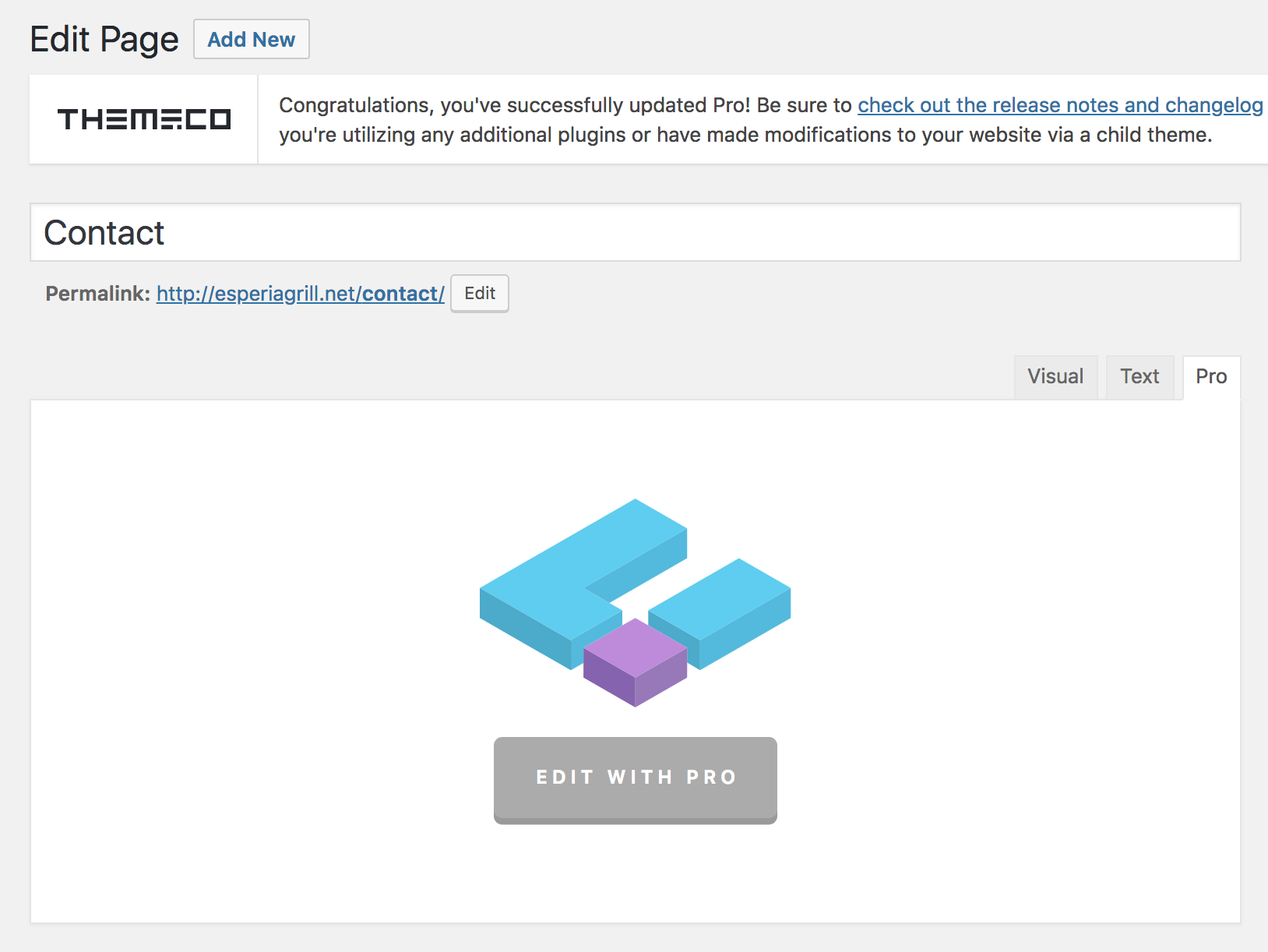Click the Pro isometric blocks logo
1268x952 pixels.
[x=635, y=603]
